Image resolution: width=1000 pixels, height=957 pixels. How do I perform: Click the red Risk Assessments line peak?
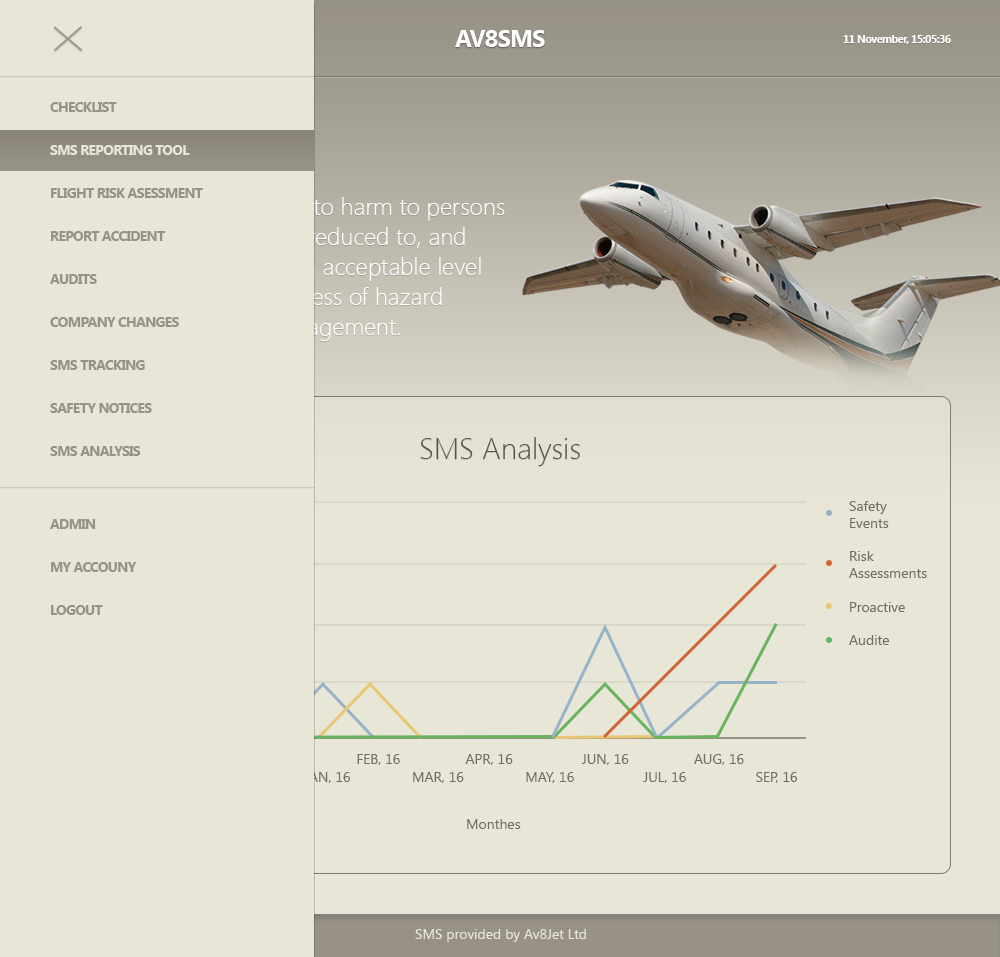[x=775, y=567]
